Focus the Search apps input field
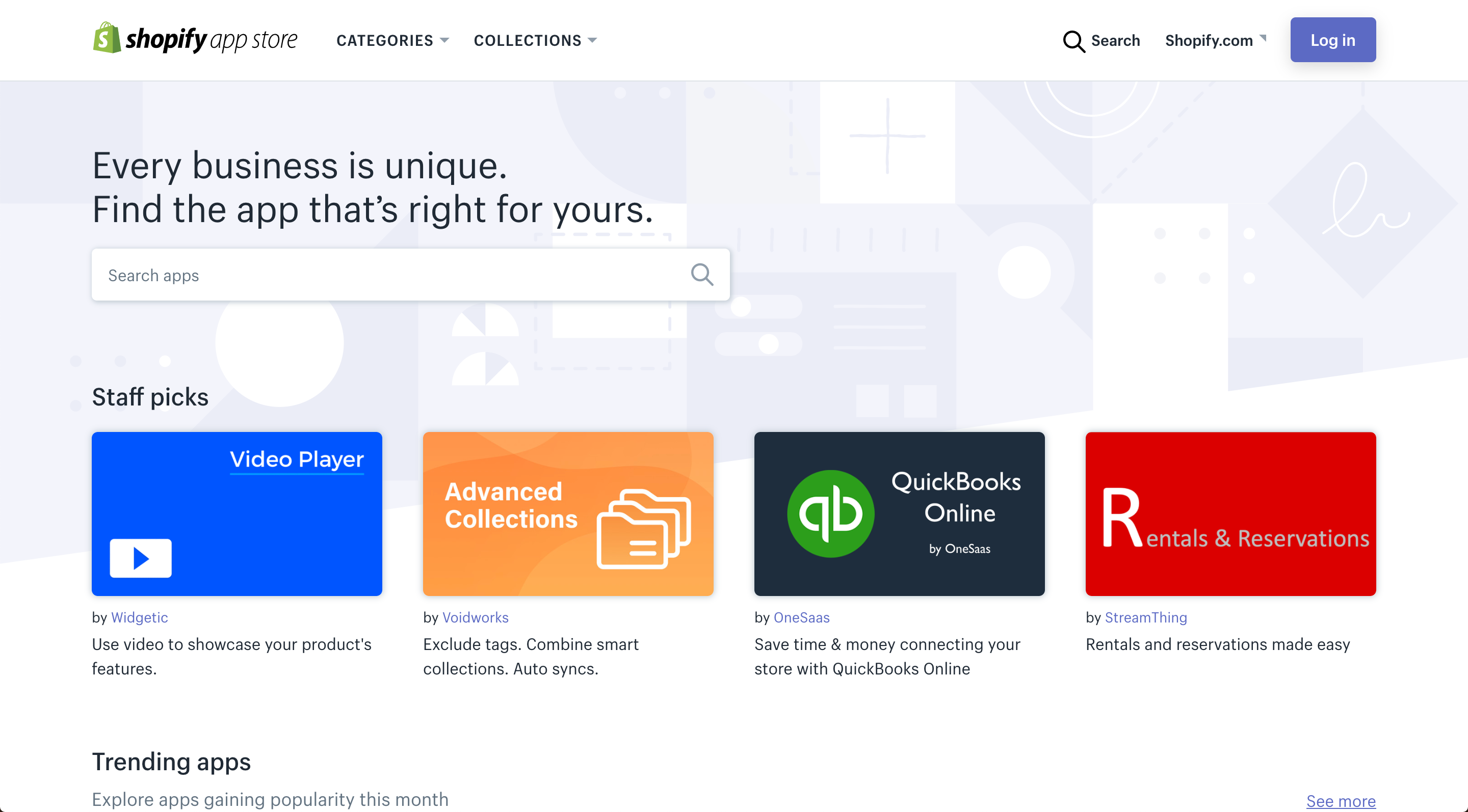The image size is (1468, 812). point(410,275)
